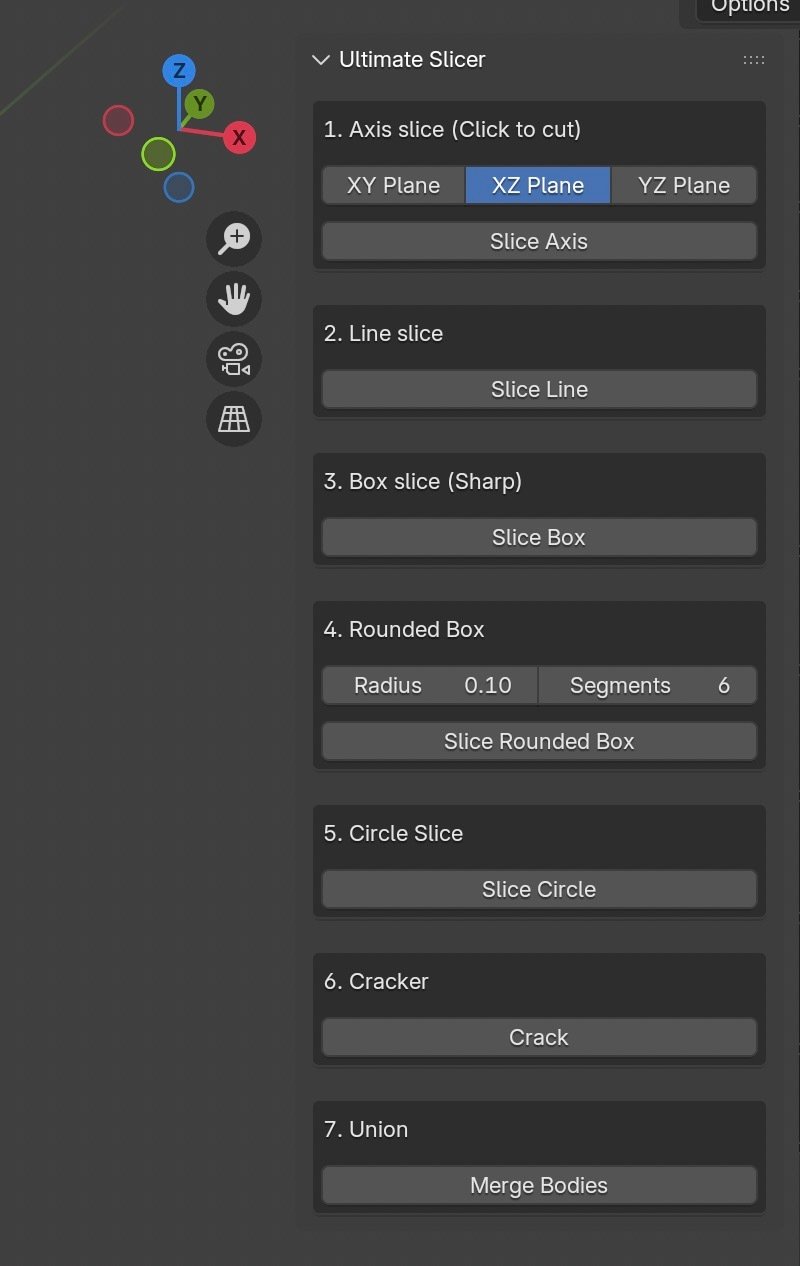The height and width of the screenshot is (1266, 800).
Task: Click the red X axis gizmo handle
Action: coord(239,138)
